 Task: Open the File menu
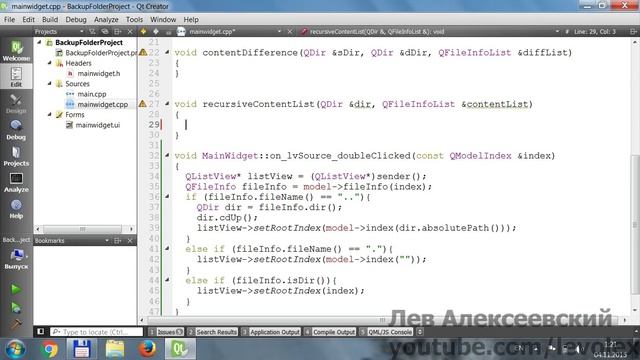pyautogui.click(x=9, y=19)
